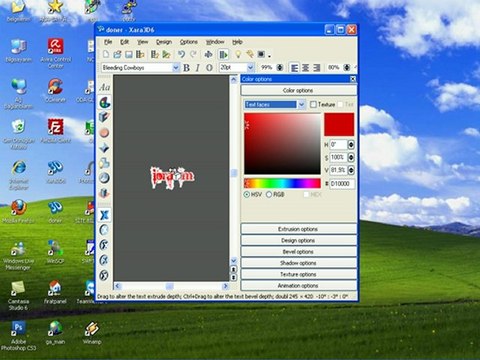The image size is (480, 360).
Task: Open the 20pt font size dropdown
Action: 250,68
